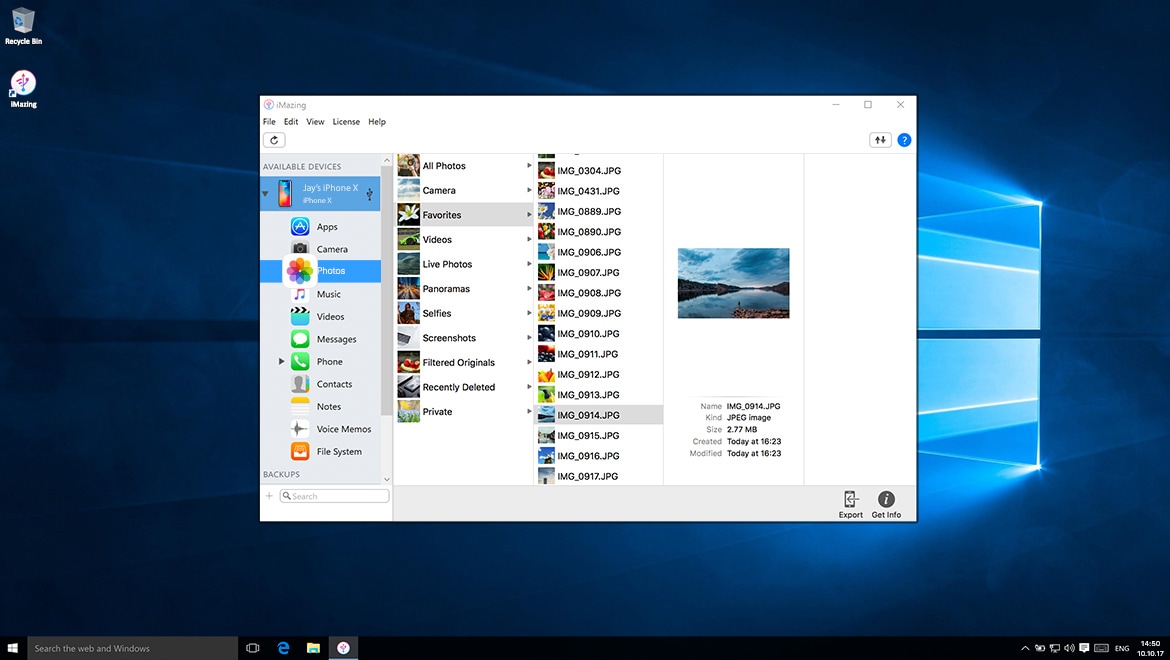Expand the Phone item arrow
Image resolution: width=1170 pixels, height=660 pixels.
(282, 362)
